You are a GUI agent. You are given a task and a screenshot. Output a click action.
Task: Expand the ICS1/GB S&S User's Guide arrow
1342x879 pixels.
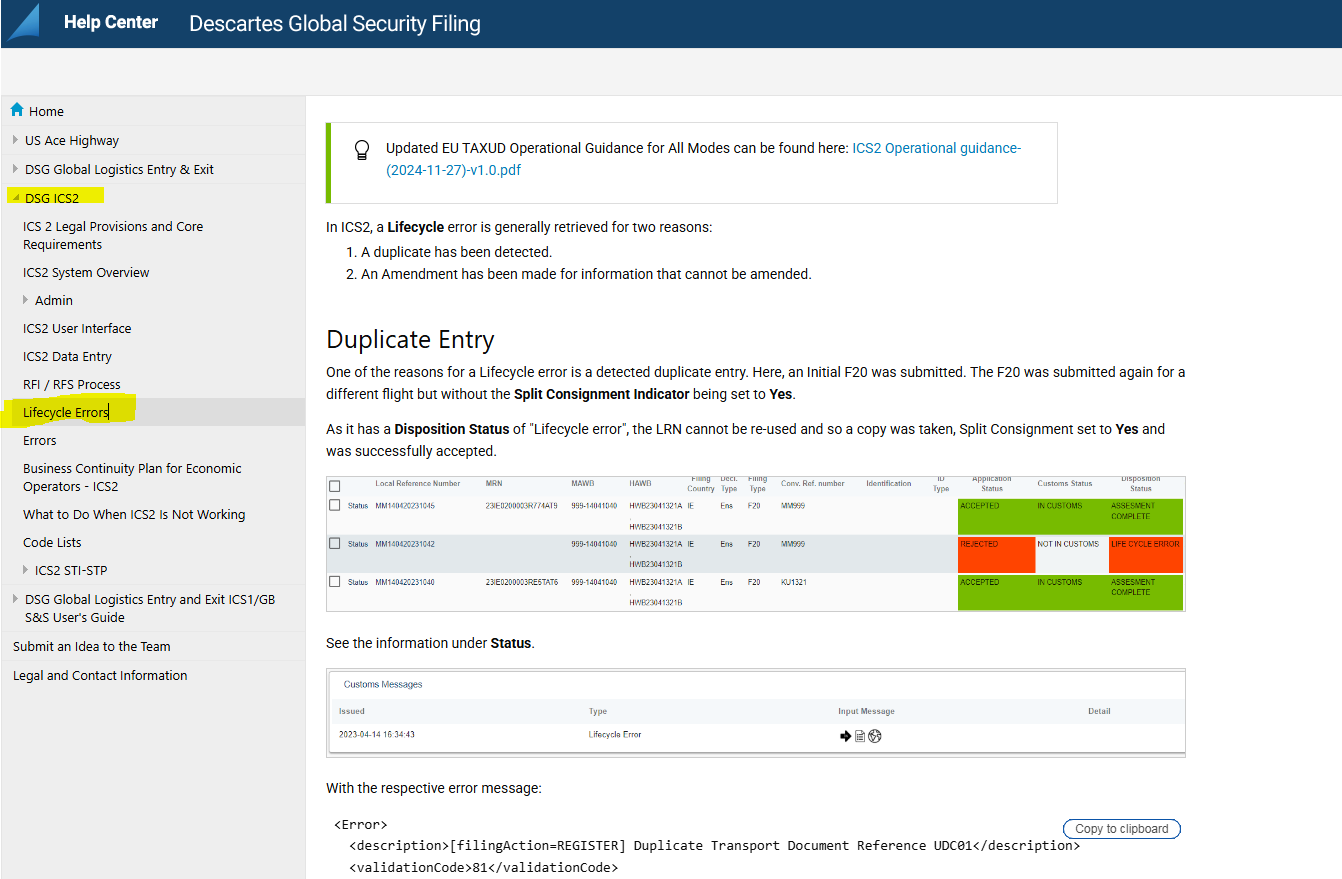tap(16, 599)
